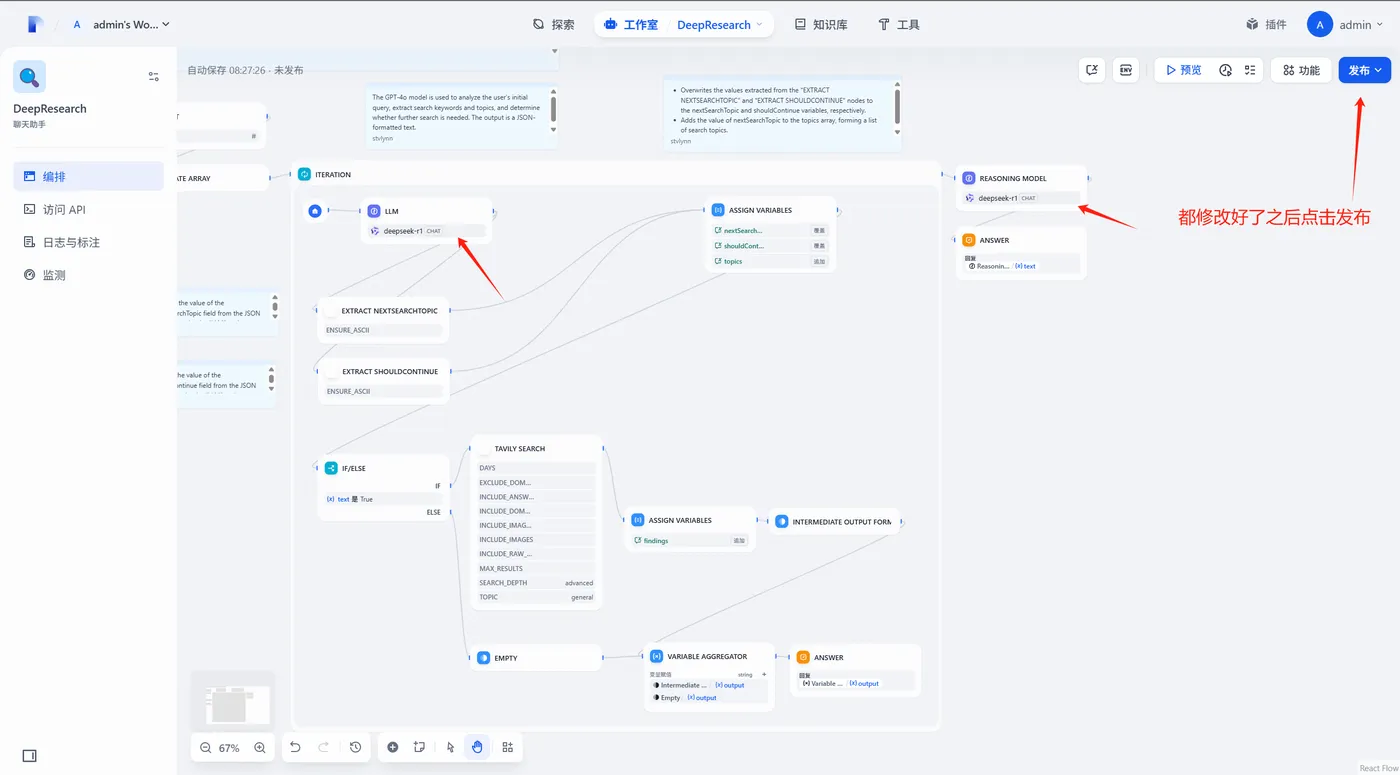Select the EXTRACT NEXTSEARCHTOPIC node
Viewport: 1400px width, 775px height.
pyautogui.click(x=383, y=319)
